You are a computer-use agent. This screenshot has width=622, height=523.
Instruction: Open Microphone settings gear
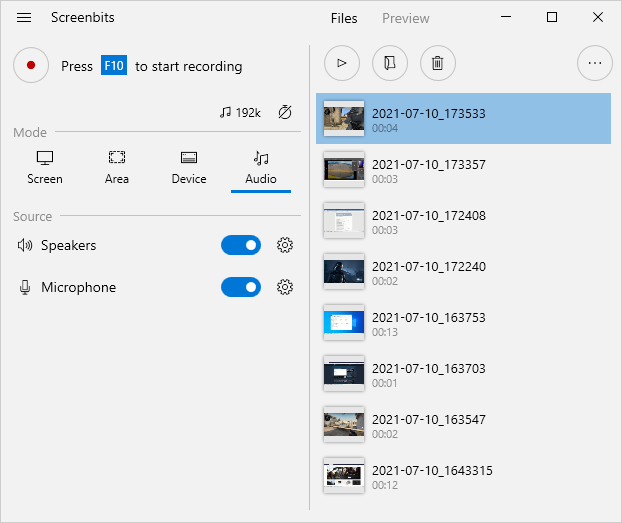pos(285,287)
